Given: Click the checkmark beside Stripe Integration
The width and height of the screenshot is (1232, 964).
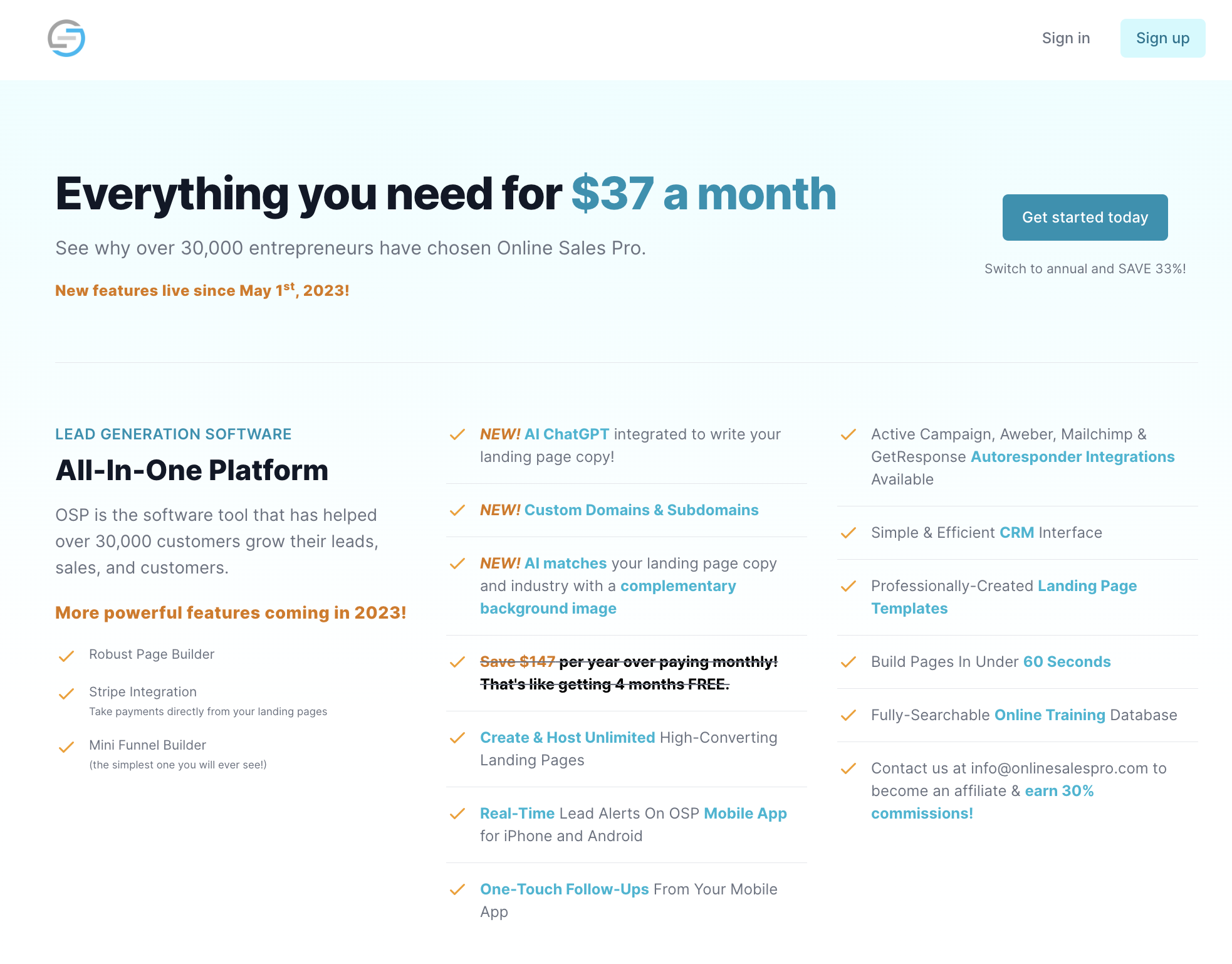Looking at the screenshot, I should pyautogui.click(x=66, y=693).
